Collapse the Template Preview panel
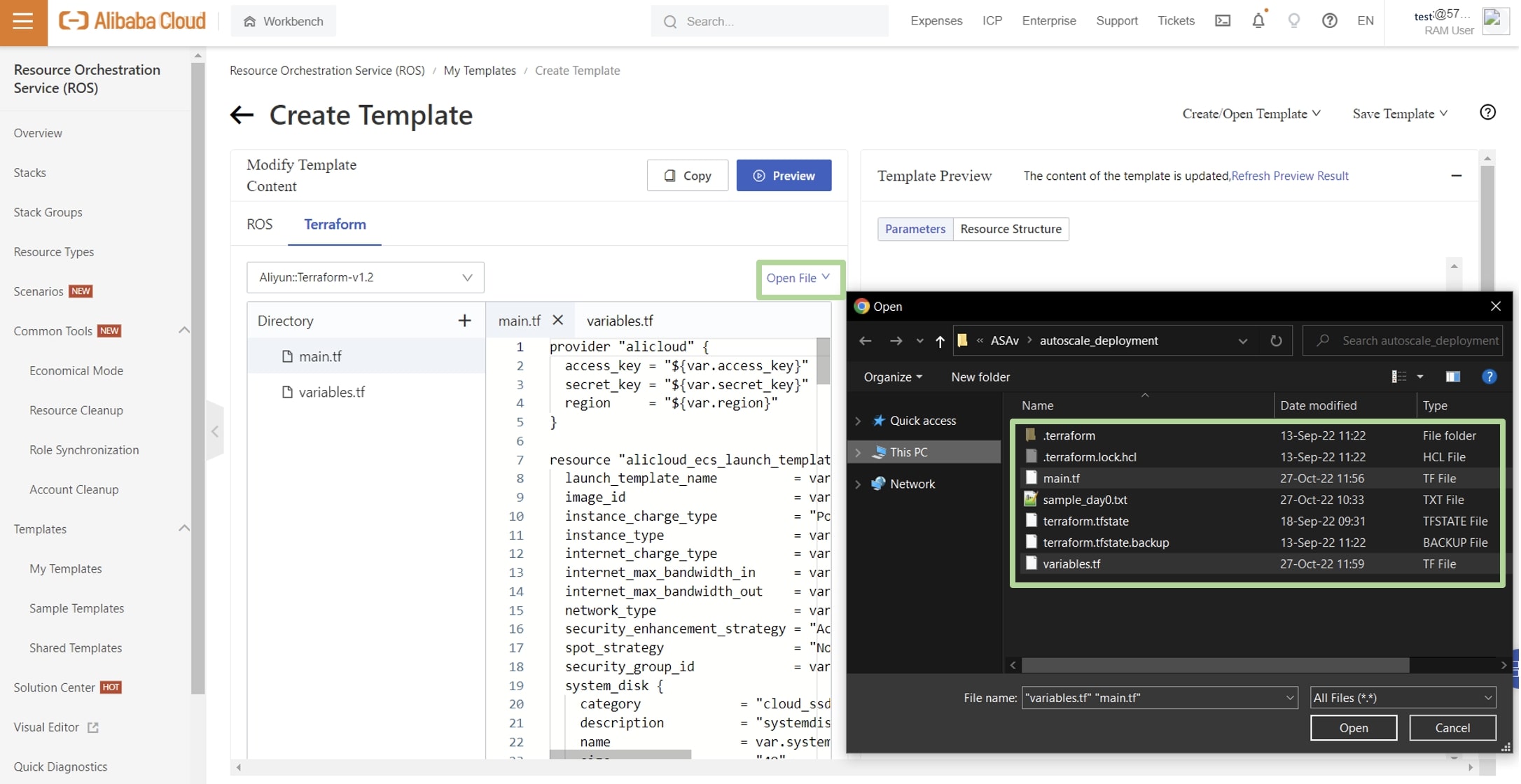The height and width of the screenshot is (784, 1521). click(1457, 176)
